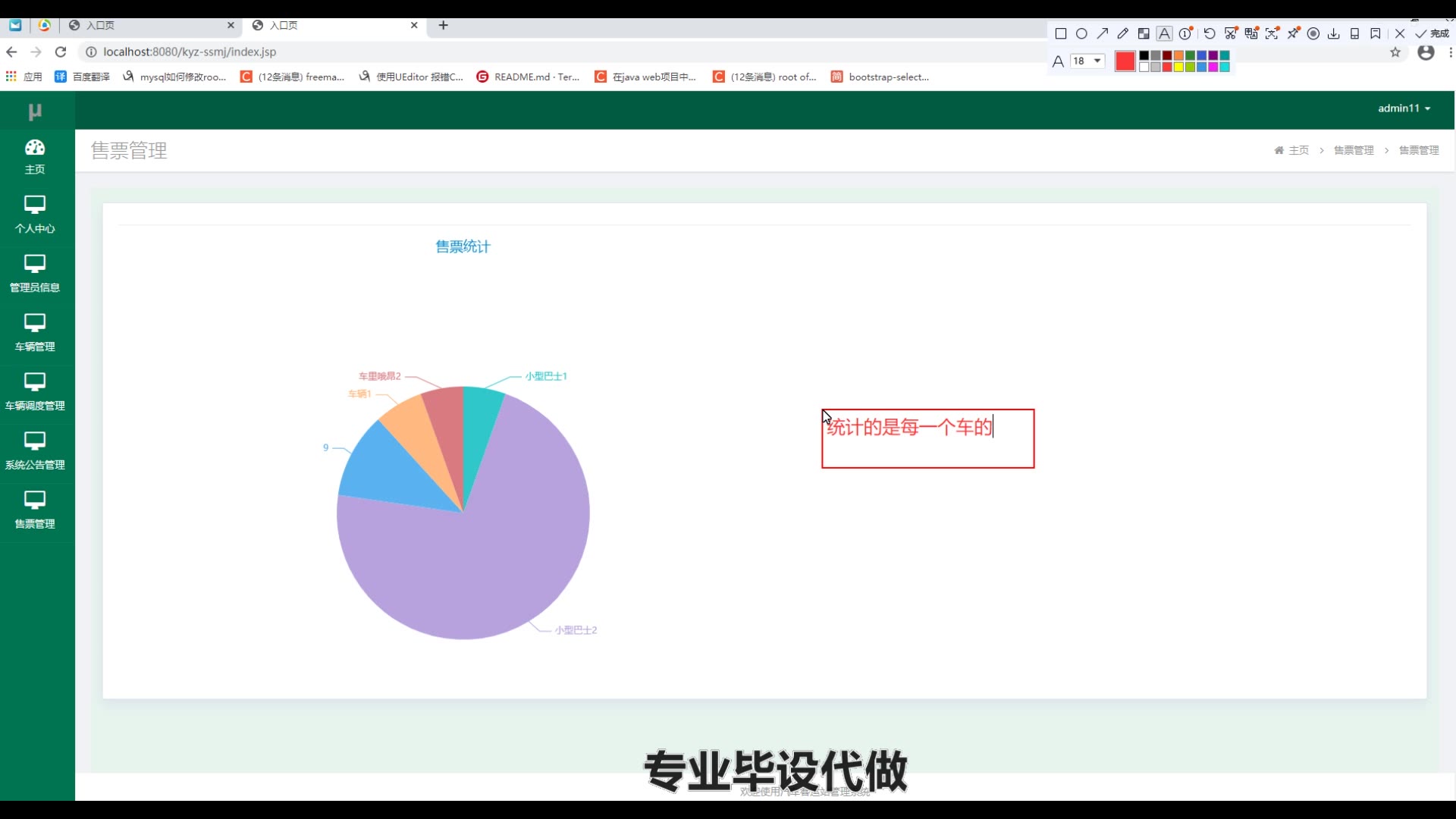Viewport: 1456px width, 819px height.
Task: Click the undo annotation icon
Action: tap(1210, 33)
